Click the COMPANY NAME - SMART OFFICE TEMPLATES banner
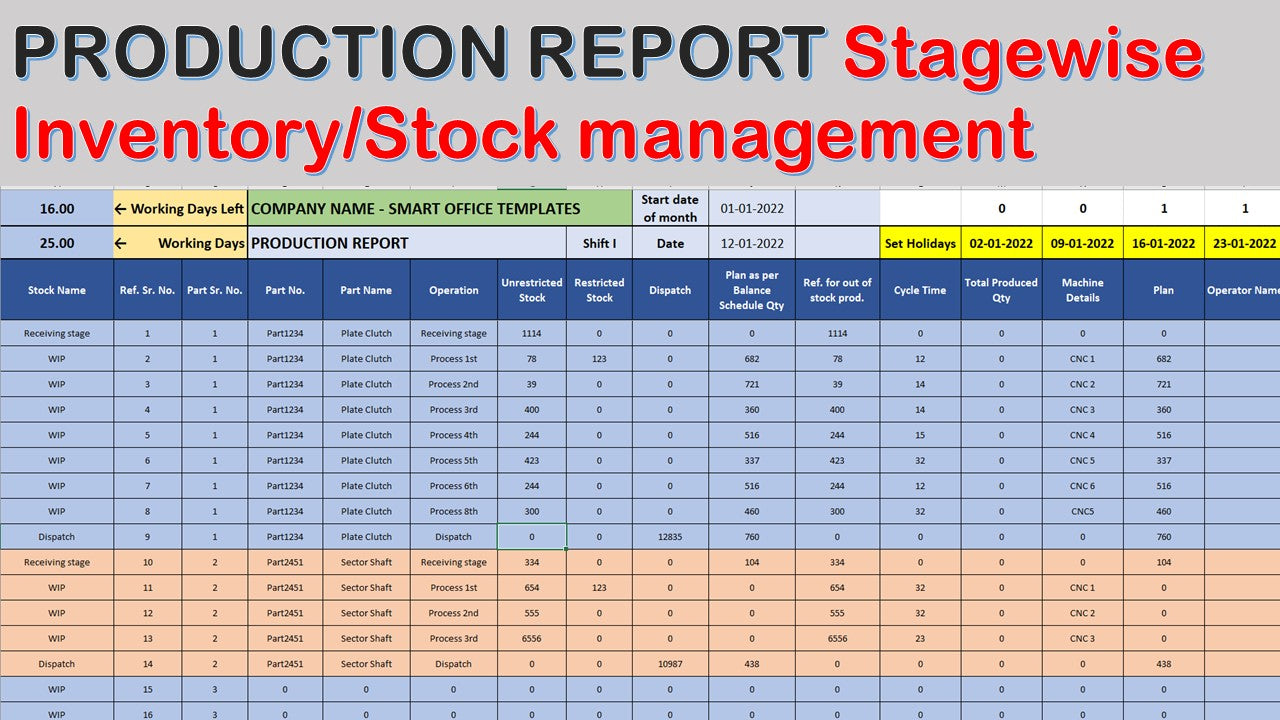 [415, 208]
